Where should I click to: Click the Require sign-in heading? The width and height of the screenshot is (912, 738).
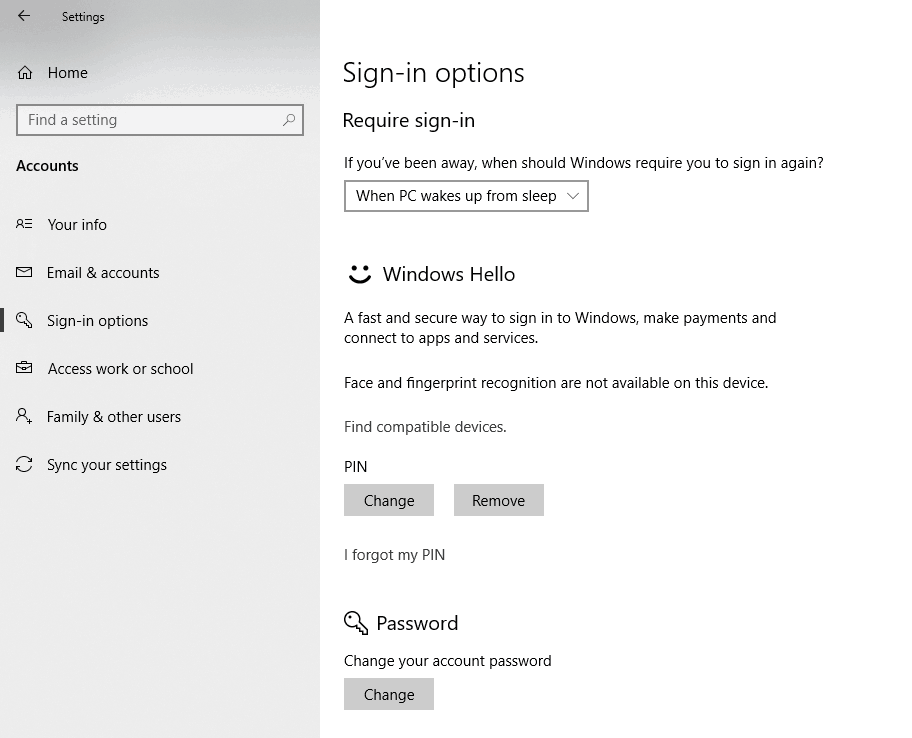409,121
